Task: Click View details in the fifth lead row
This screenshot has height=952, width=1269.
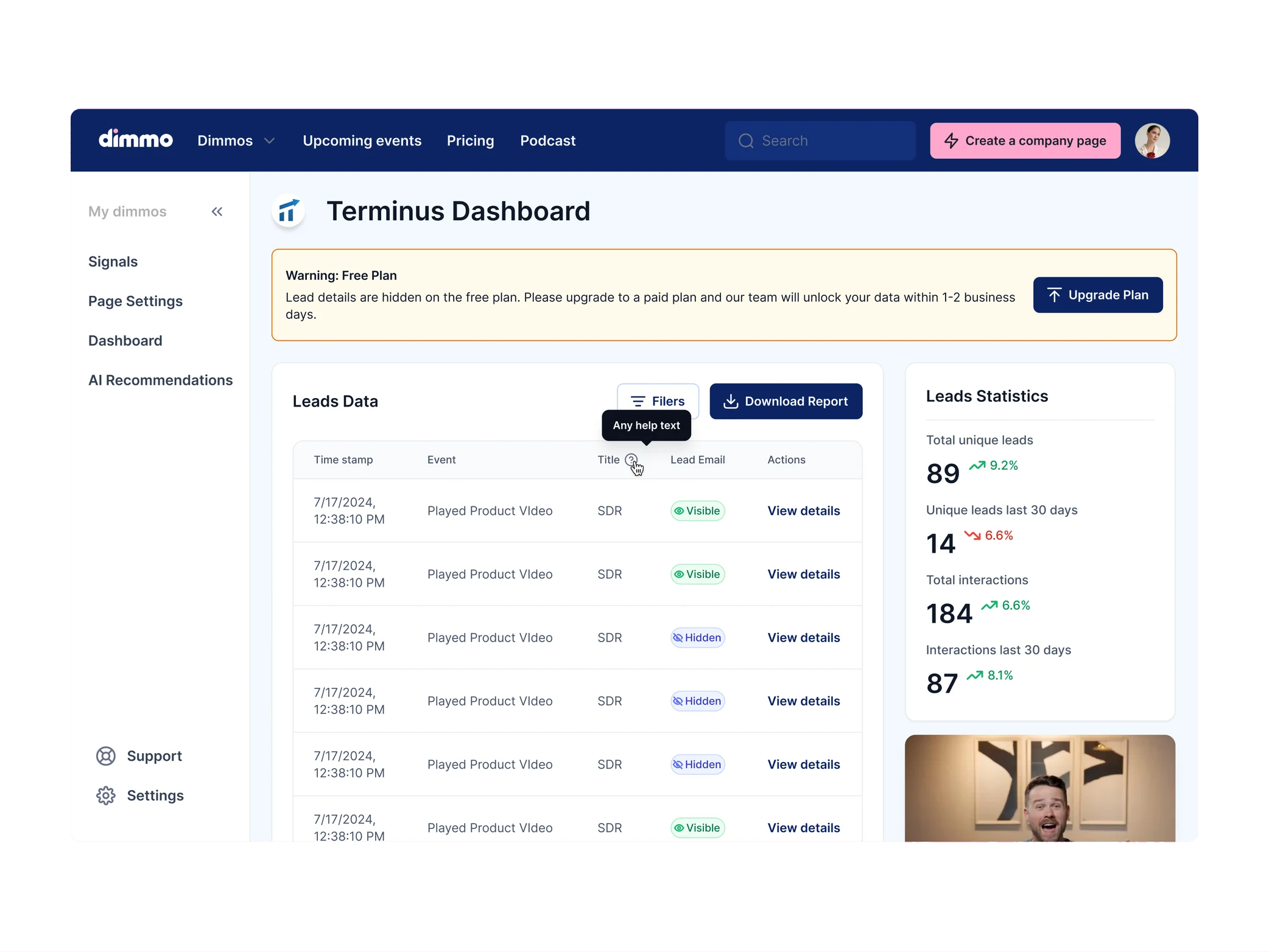Action: (x=804, y=765)
